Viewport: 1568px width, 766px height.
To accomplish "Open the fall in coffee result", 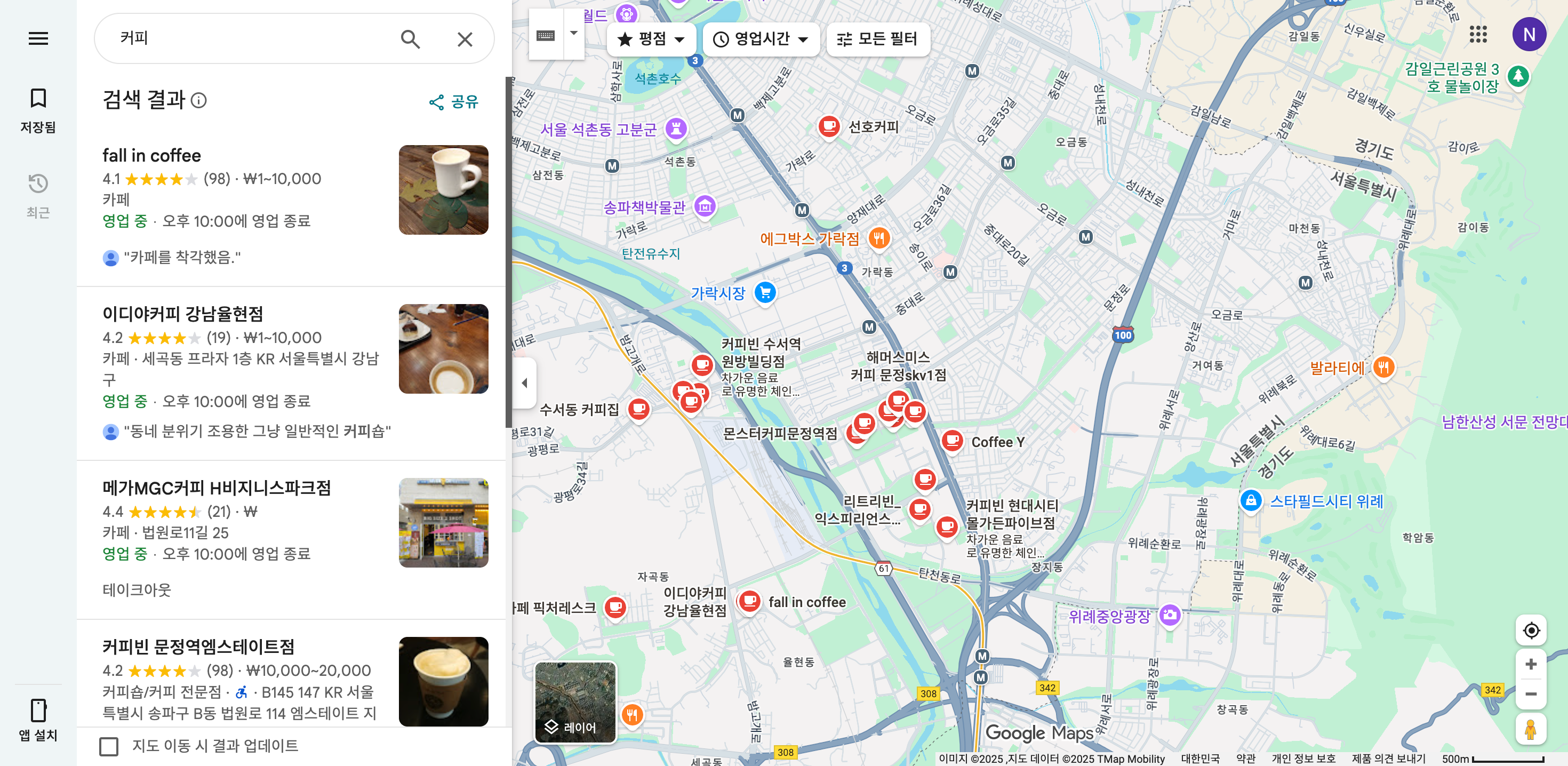I will [x=291, y=207].
